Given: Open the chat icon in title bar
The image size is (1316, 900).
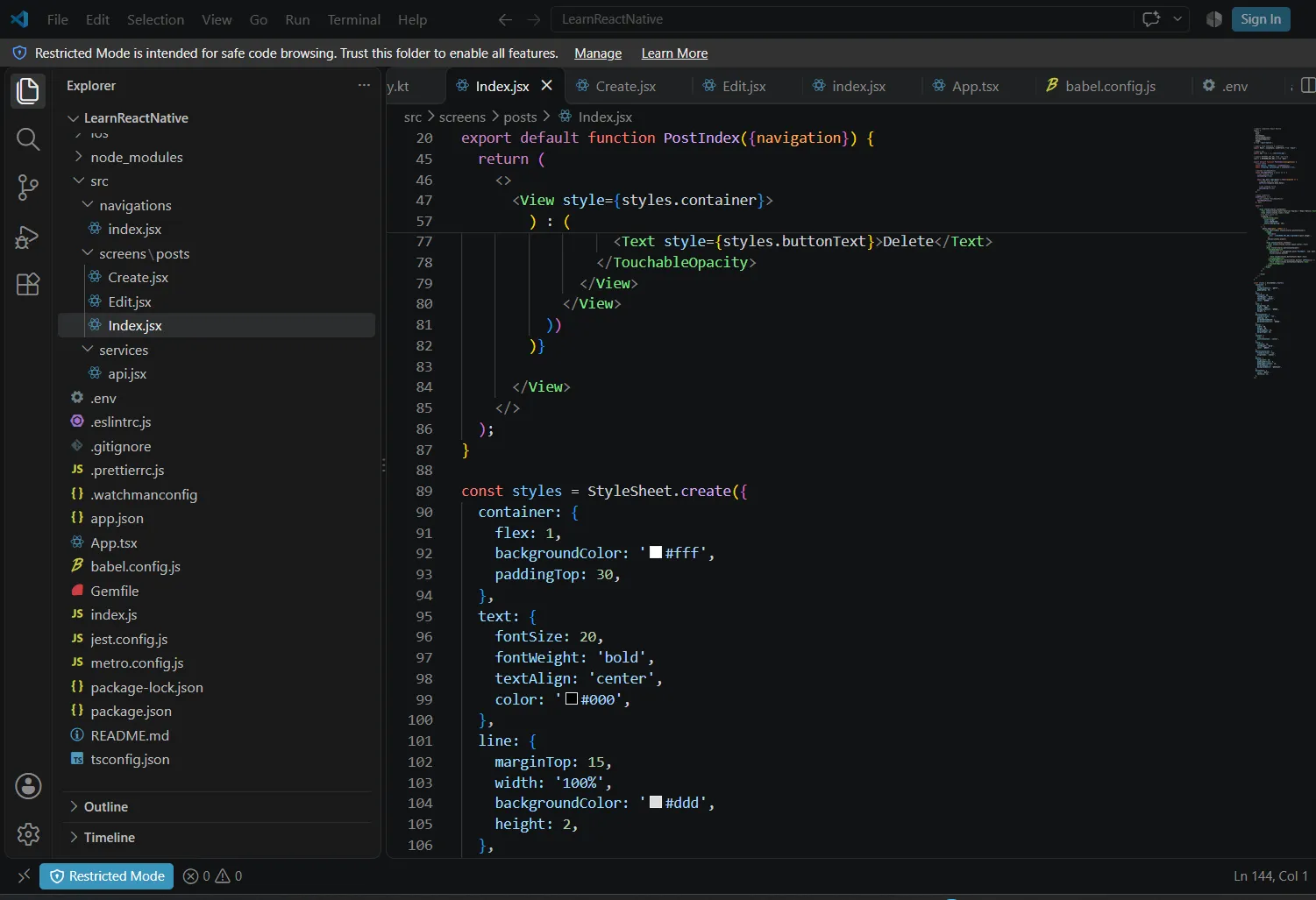Looking at the screenshot, I should coord(1151,19).
